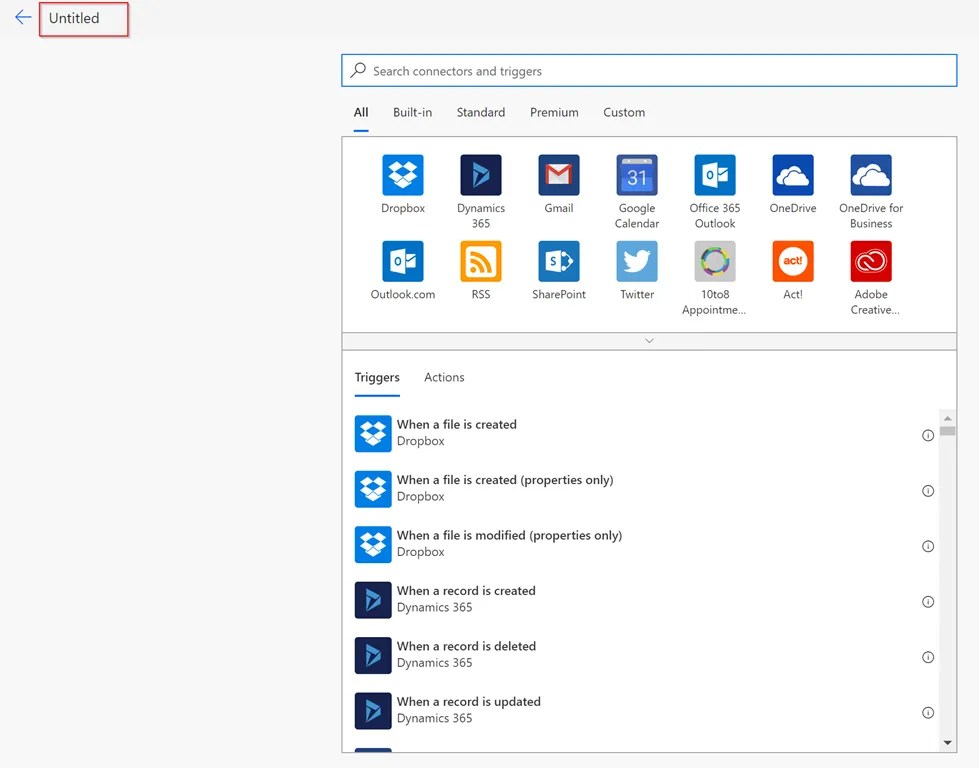The height and width of the screenshot is (768, 979).
Task: Choose the Adobe Creative Cloud connector icon
Action: pos(871,261)
